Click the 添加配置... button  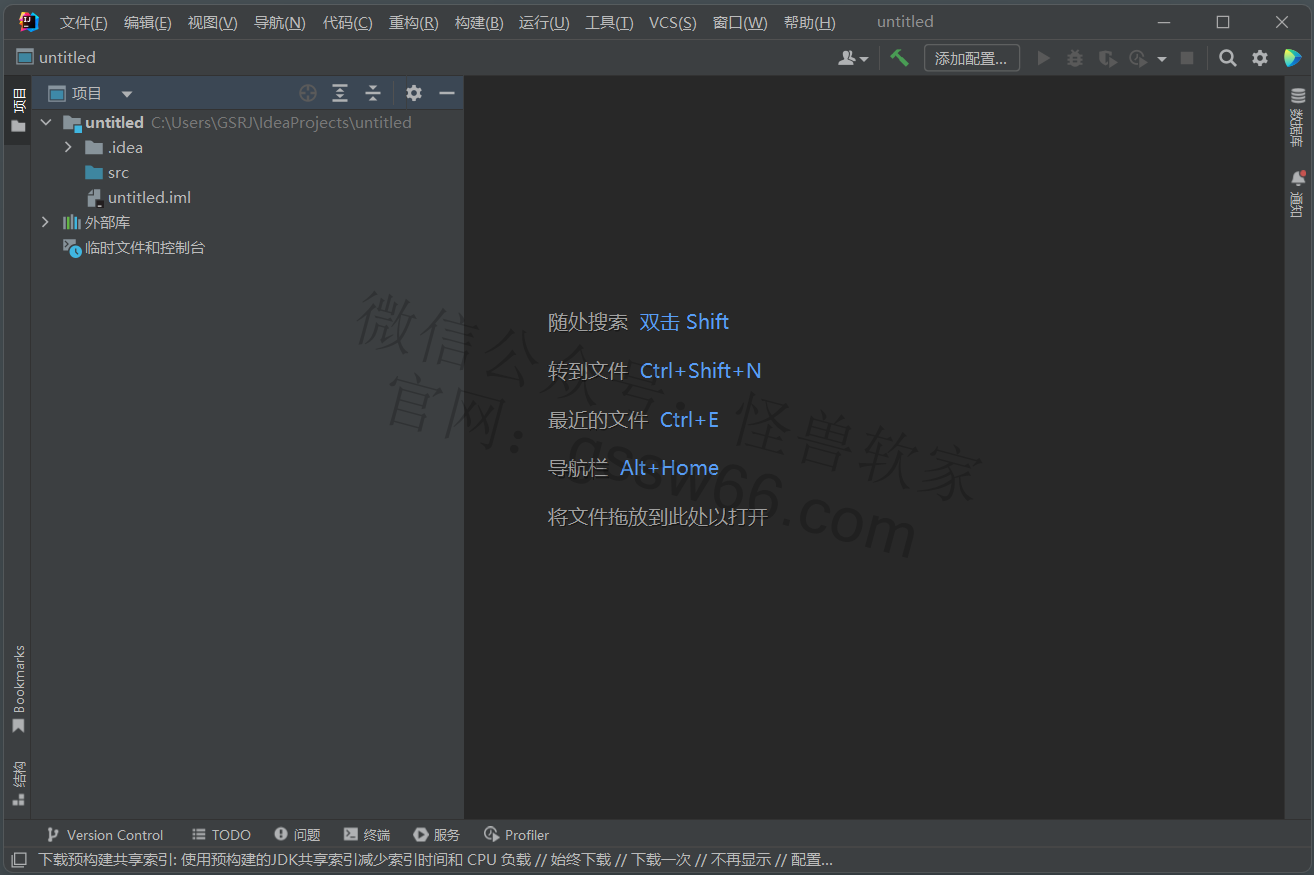click(x=971, y=58)
